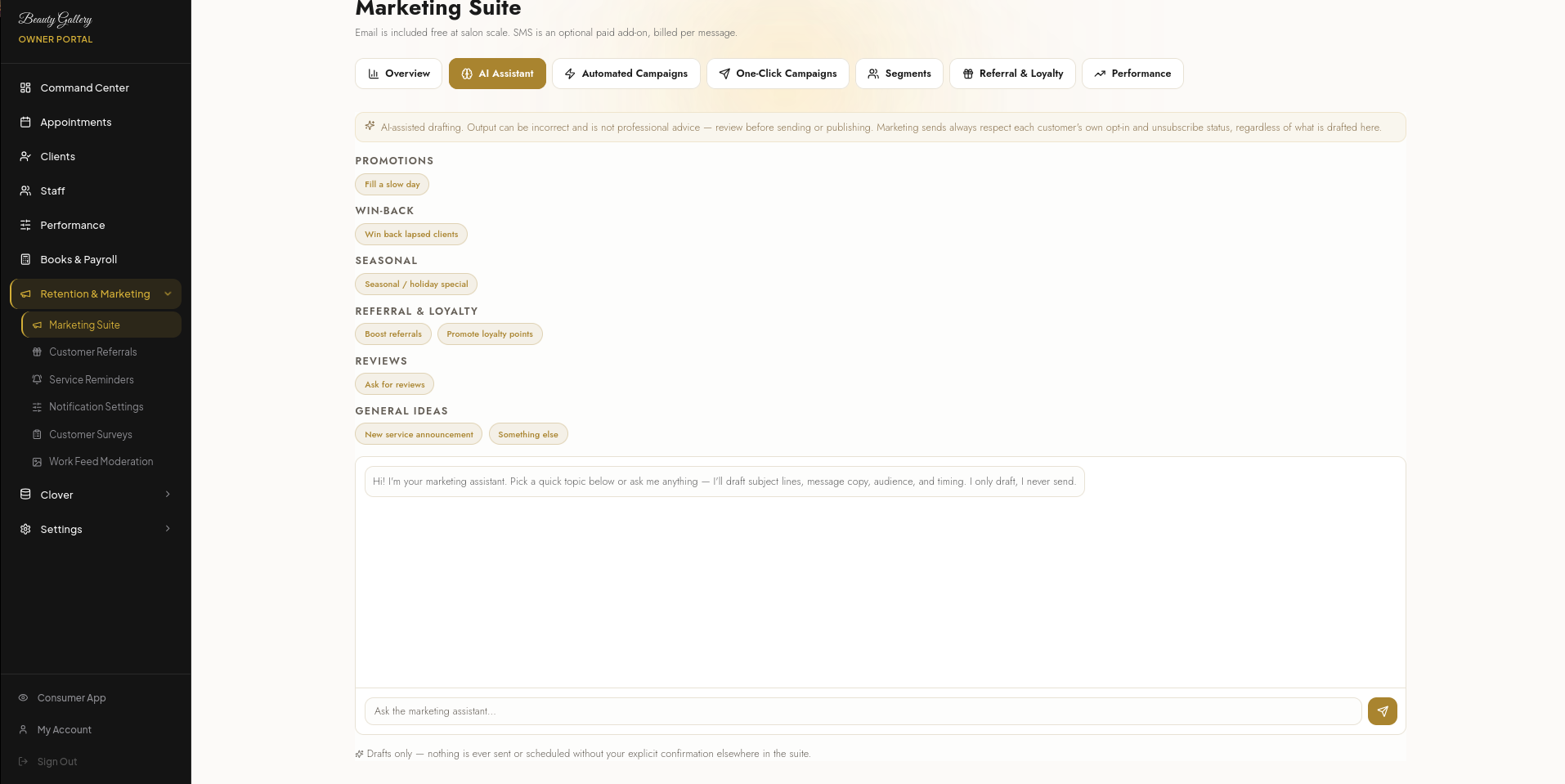1565x784 pixels.
Task: Click the Service Reminders bell icon
Action: pyautogui.click(x=37, y=379)
